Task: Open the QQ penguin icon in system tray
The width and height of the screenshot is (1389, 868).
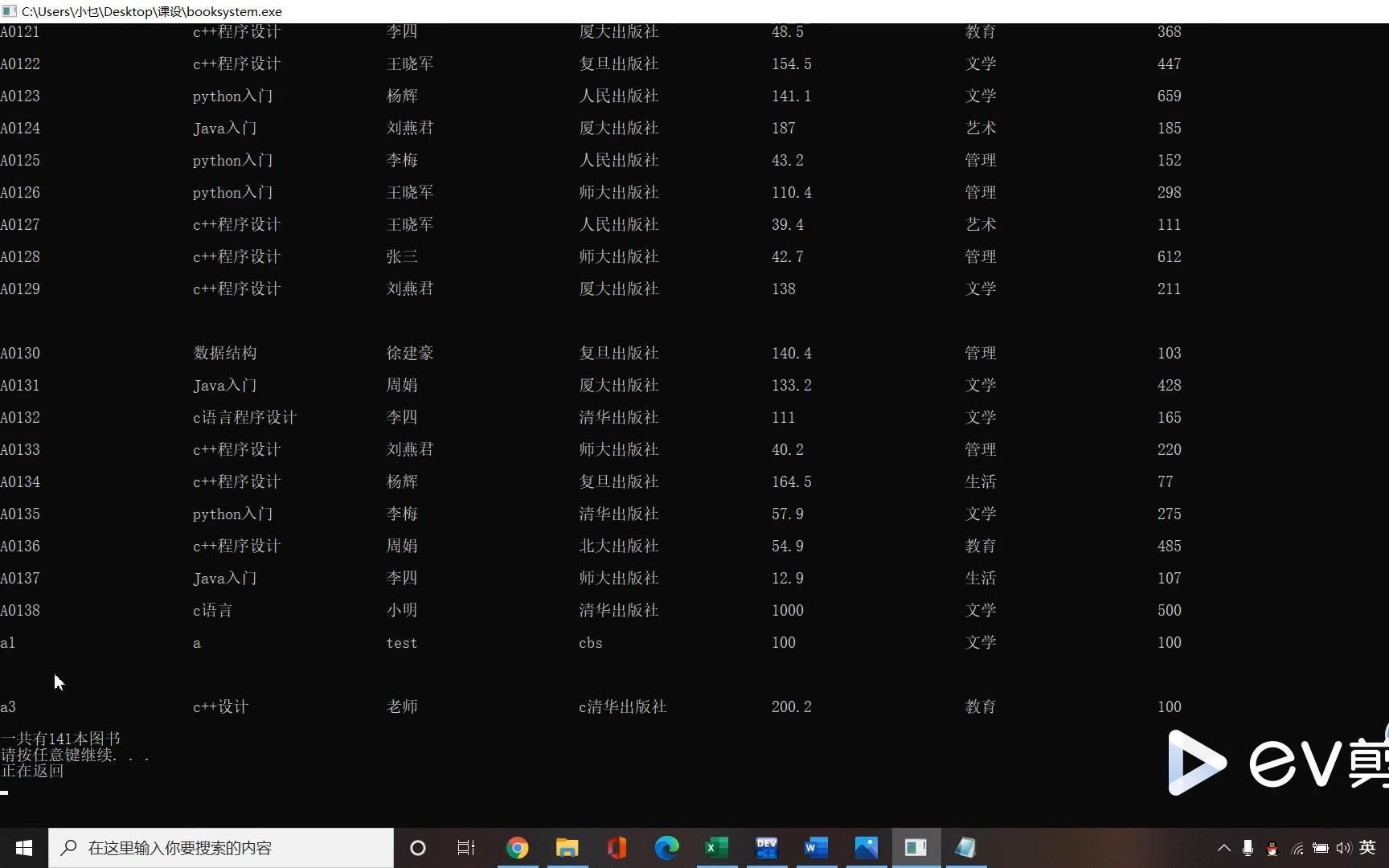Action: [x=1272, y=848]
